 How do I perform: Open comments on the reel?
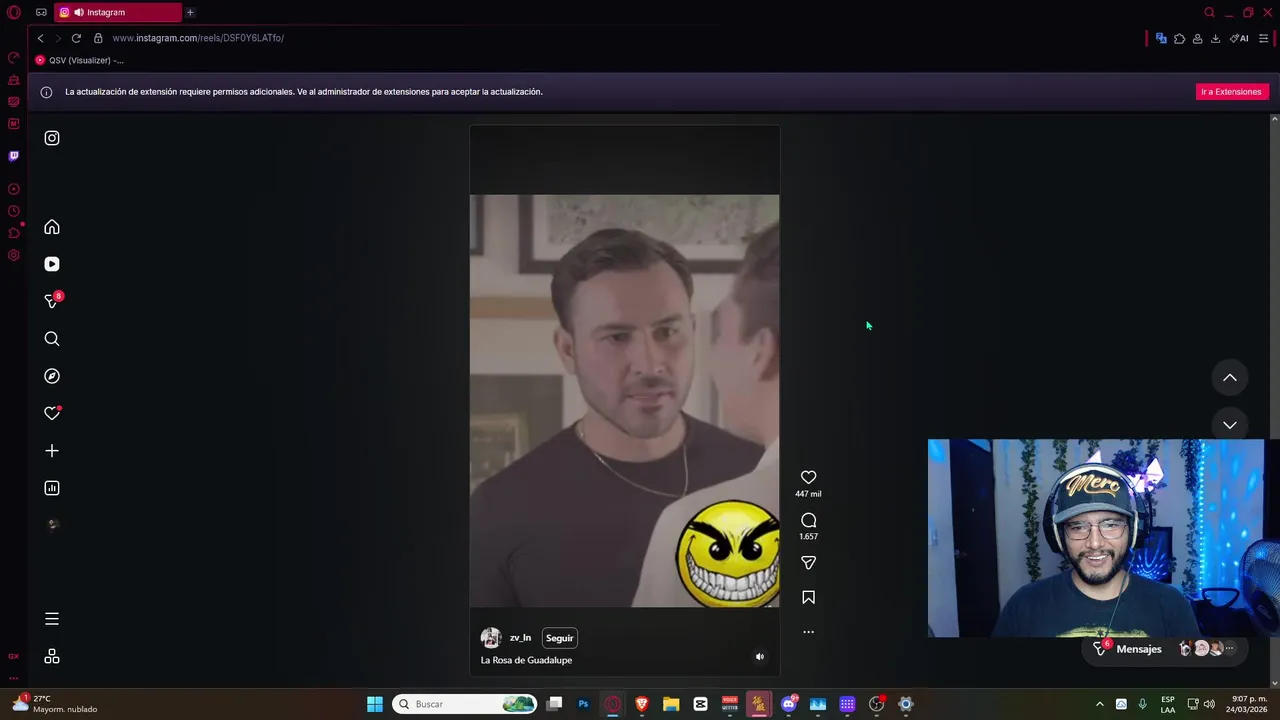pyautogui.click(x=808, y=520)
